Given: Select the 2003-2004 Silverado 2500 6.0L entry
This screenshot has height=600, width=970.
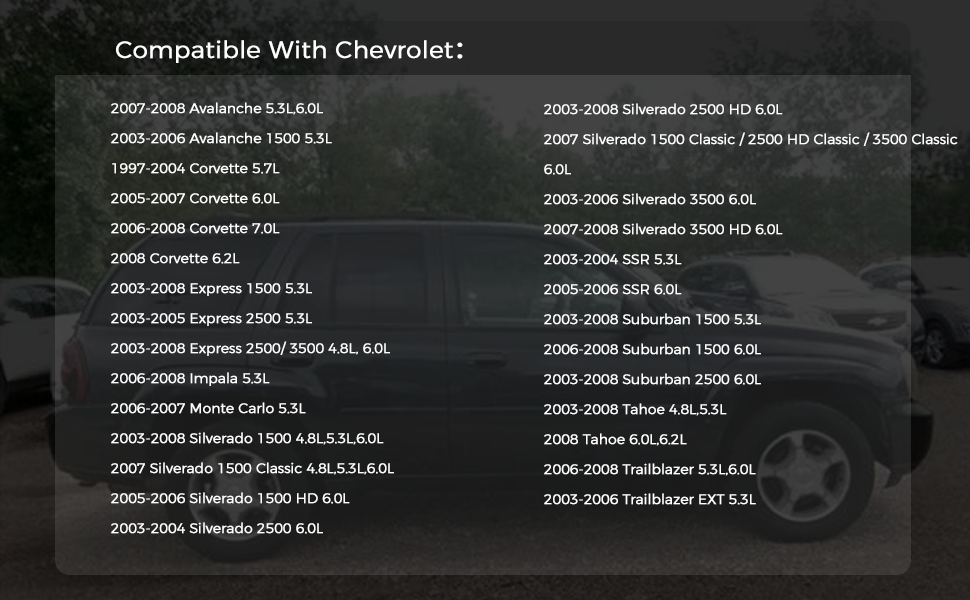Looking at the screenshot, I should tap(217, 528).
